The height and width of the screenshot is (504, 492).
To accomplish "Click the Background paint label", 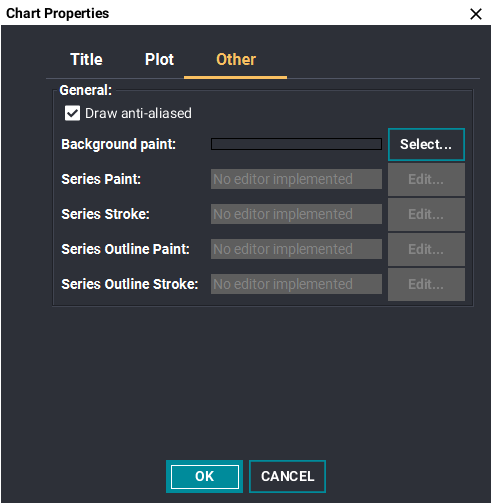I will 118,145.
